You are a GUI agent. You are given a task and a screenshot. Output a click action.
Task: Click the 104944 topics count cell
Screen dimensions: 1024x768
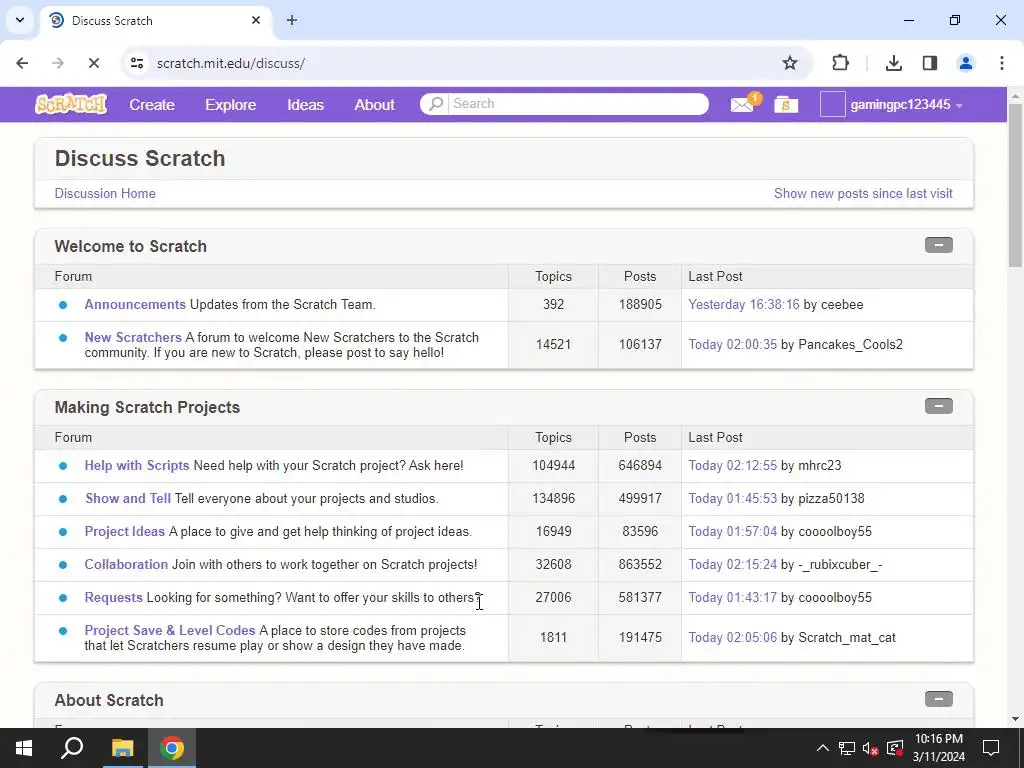[x=553, y=466]
